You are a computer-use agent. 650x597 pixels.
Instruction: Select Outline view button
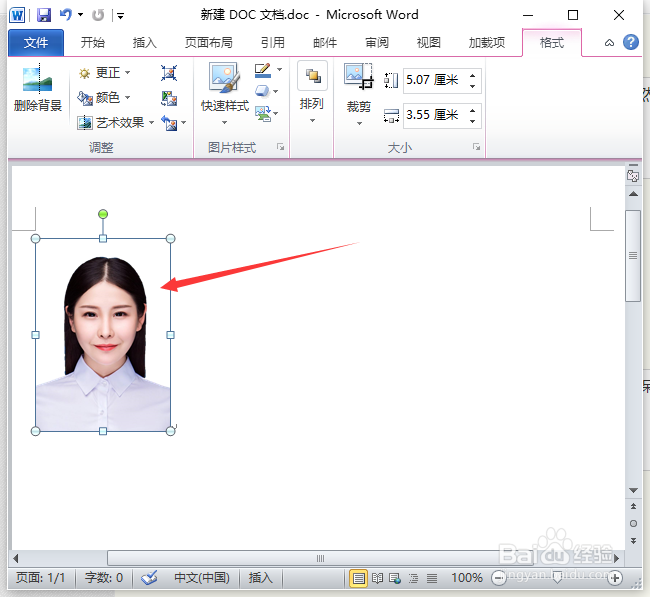[x=413, y=578]
